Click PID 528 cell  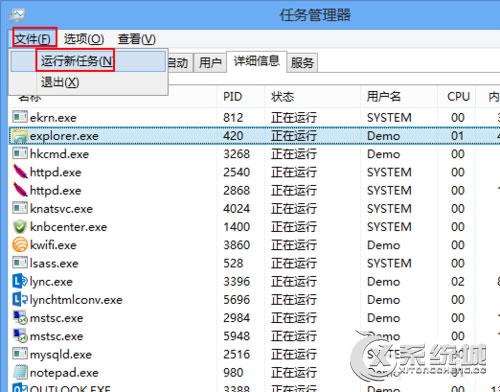pyautogui.click(x=233, y=263)
